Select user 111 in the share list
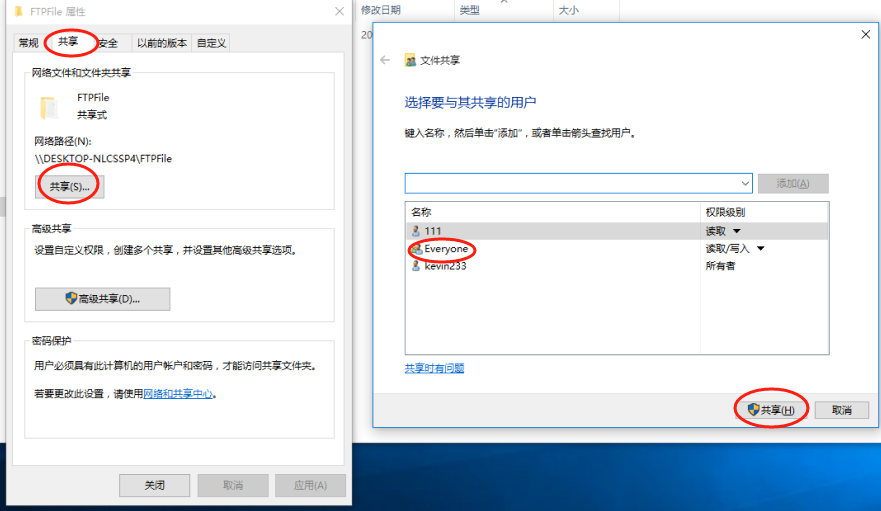 tap(616, 231)
